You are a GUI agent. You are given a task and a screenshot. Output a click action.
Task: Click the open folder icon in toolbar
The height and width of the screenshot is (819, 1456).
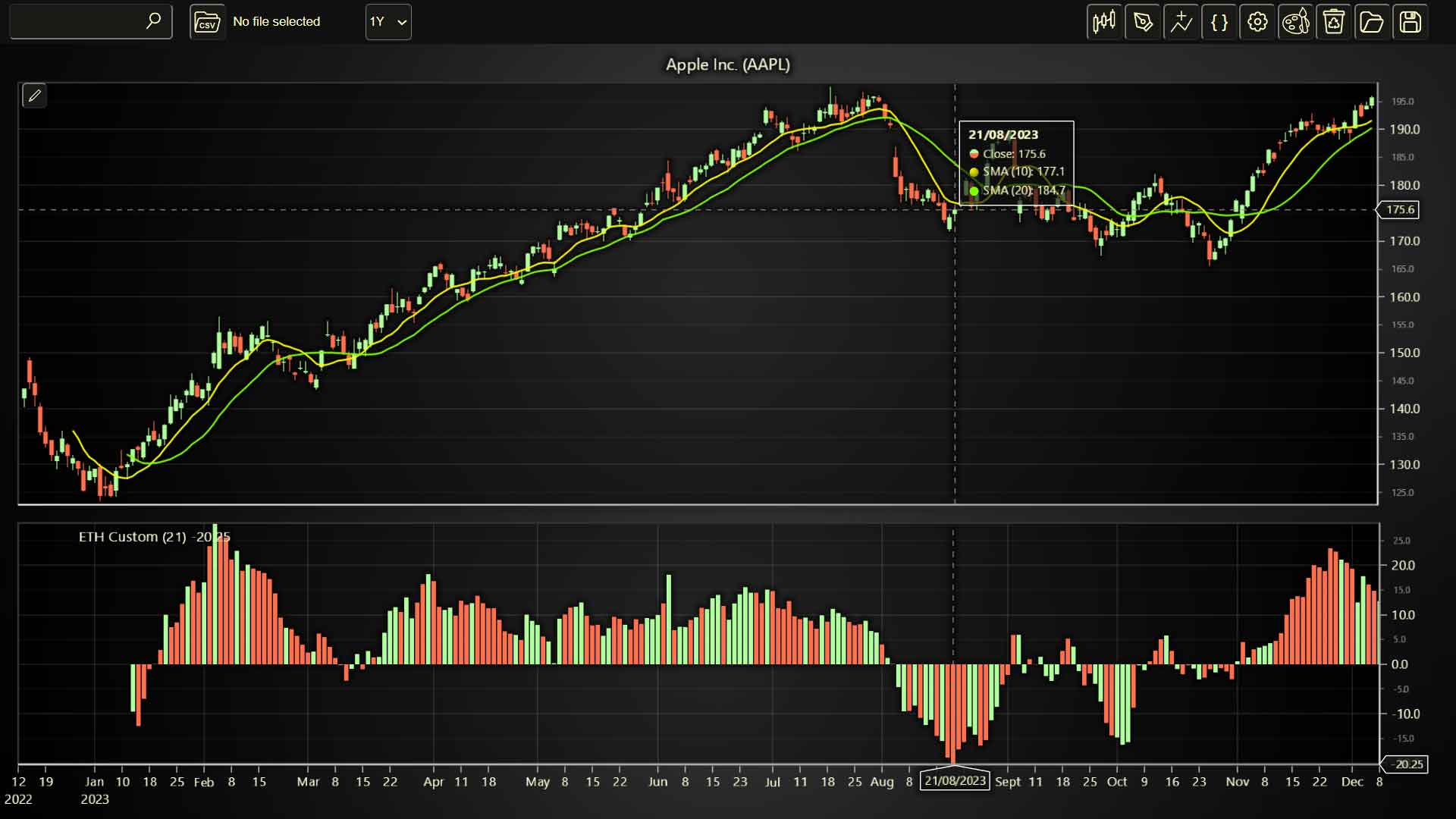coord(1372,22)
